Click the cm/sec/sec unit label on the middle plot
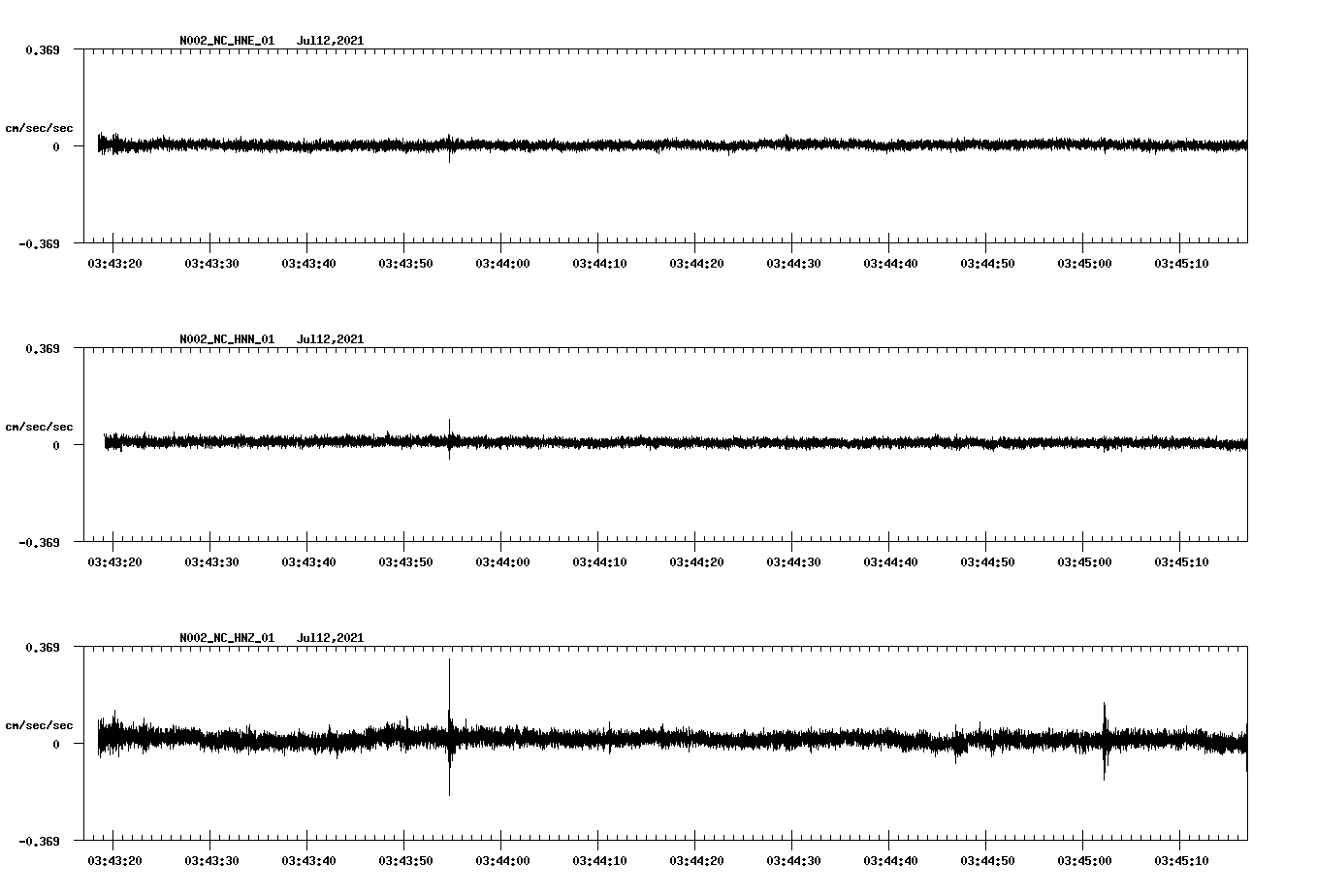Viewport: 1317px width, 896px height. (x=41, y=426)
